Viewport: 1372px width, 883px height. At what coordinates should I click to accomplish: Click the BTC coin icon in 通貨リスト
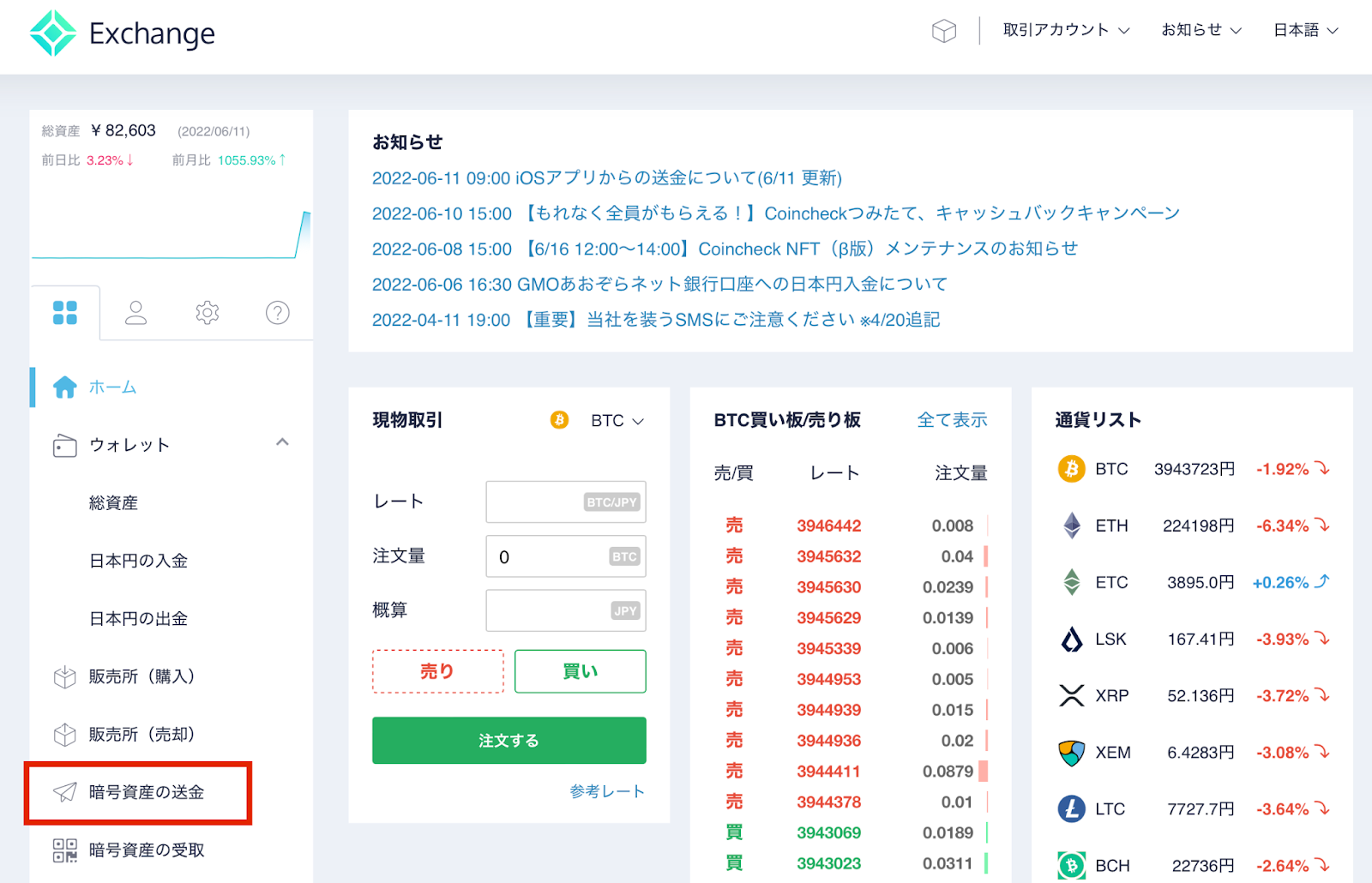point(1071,469)
